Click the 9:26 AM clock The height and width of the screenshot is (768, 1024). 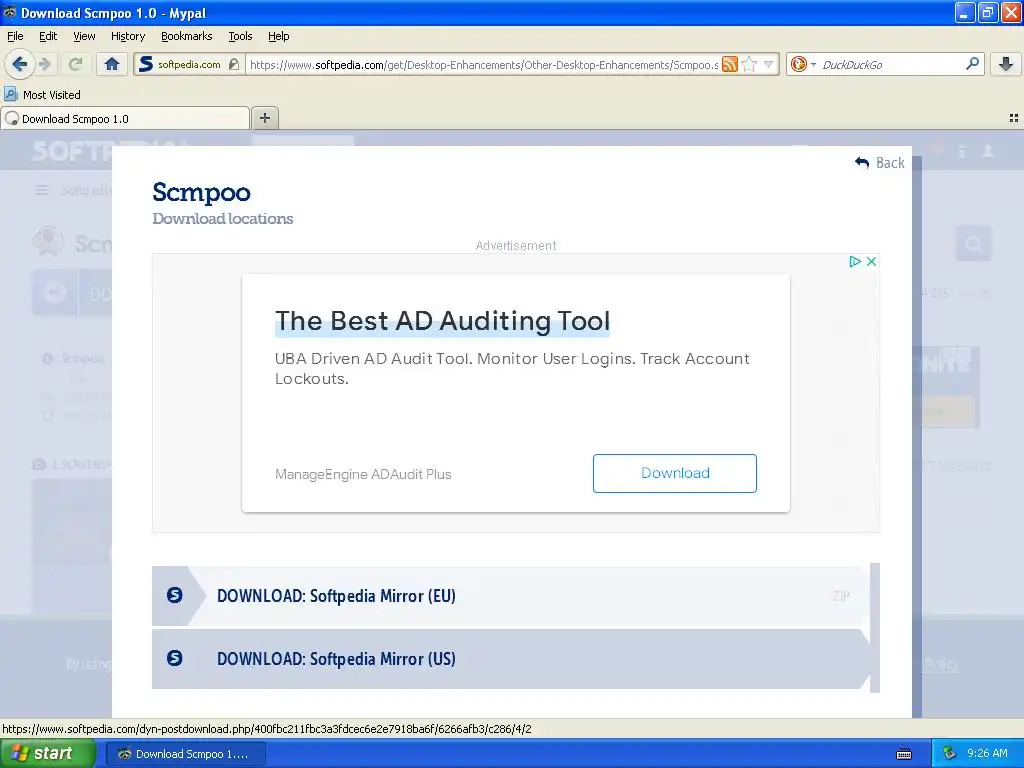(987, 754)
